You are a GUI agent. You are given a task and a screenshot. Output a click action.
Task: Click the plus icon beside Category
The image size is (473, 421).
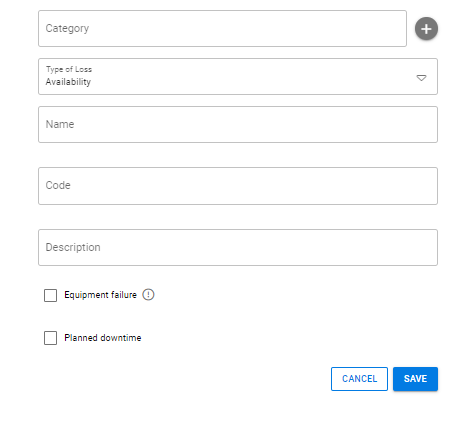click(x=426, y=29)
